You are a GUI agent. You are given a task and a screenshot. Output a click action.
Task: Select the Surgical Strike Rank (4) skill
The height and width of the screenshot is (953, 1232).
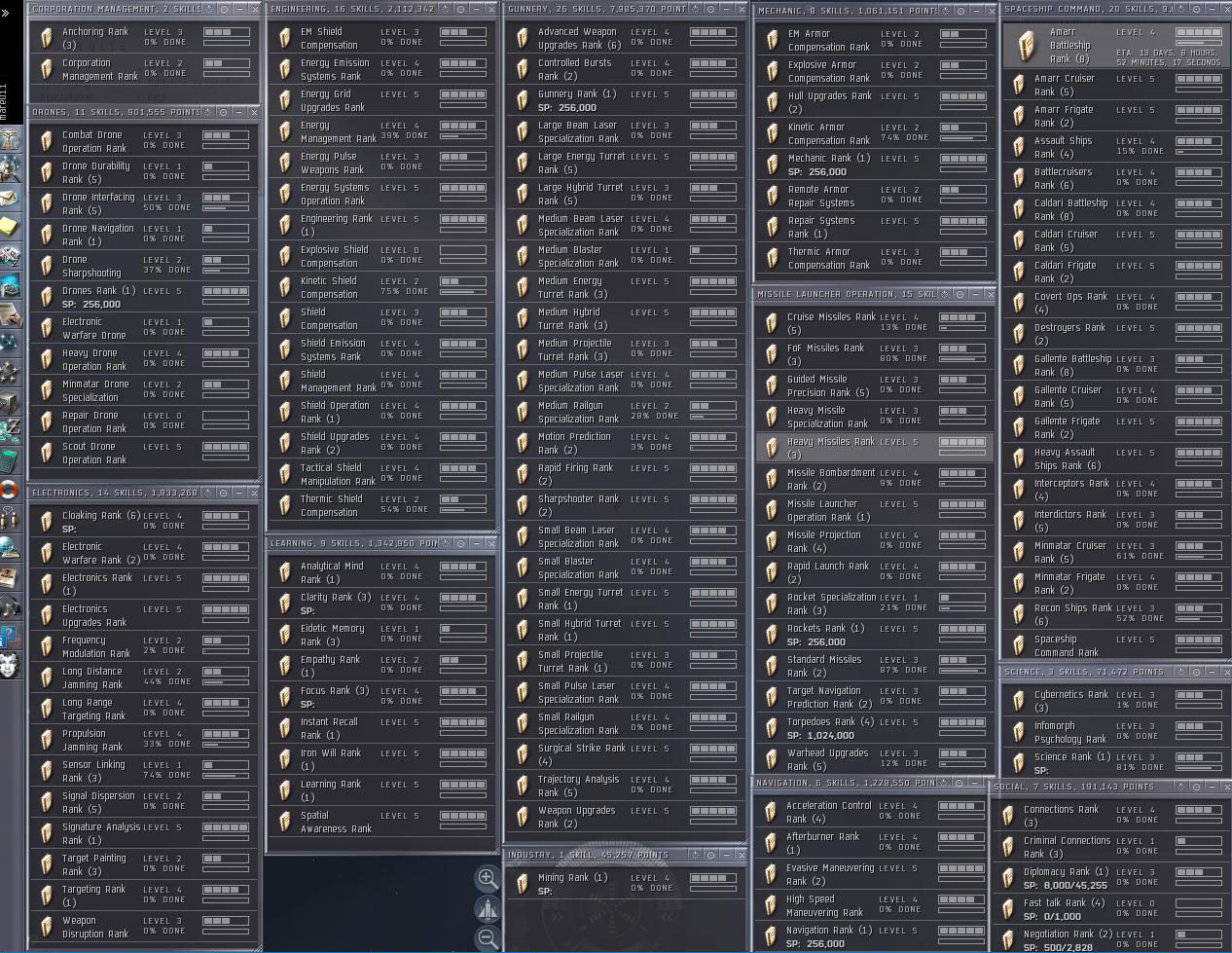(x=624, y=754)
